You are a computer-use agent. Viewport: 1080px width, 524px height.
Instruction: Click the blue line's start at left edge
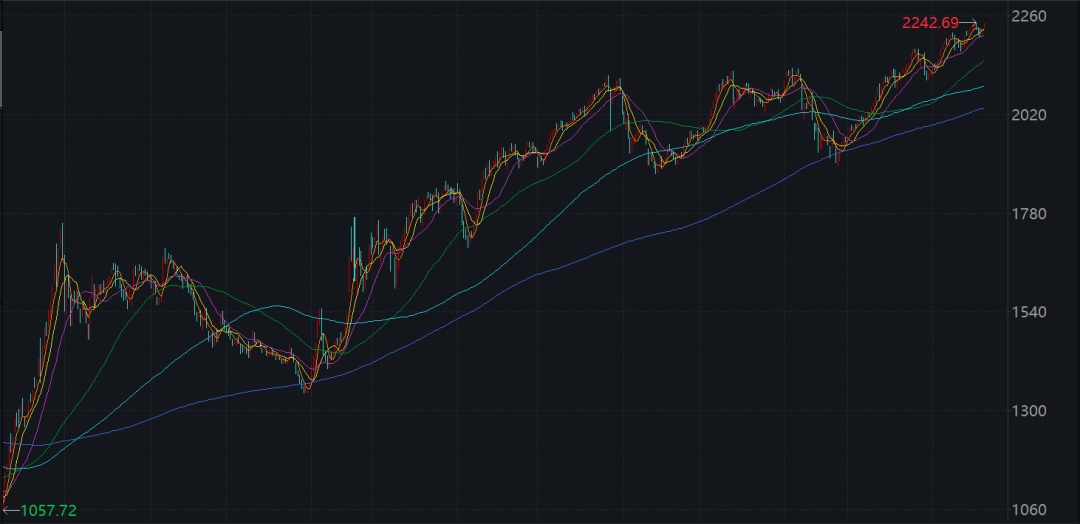click(x=6, y=442)
